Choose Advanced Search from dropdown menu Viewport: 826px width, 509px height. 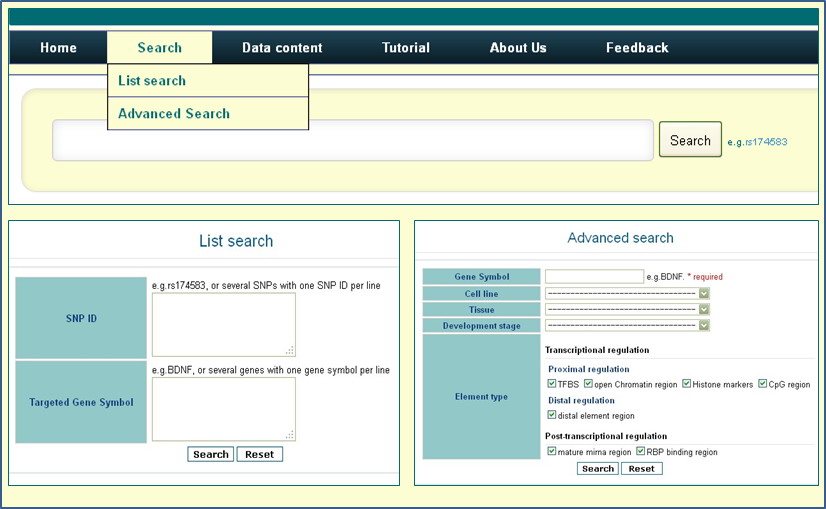tap(174, 114)
